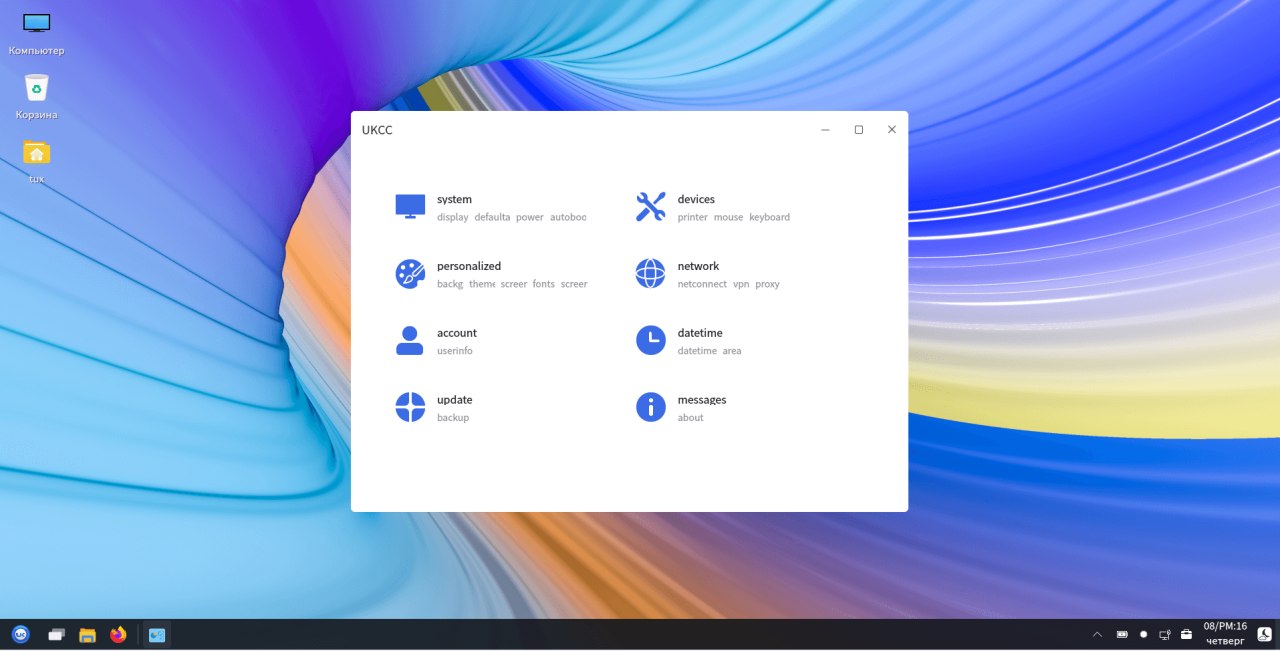Open the devices wrench icon
Image resolution: width=1280 pixels, height=651 pixels.
click(x=650, y=207)
